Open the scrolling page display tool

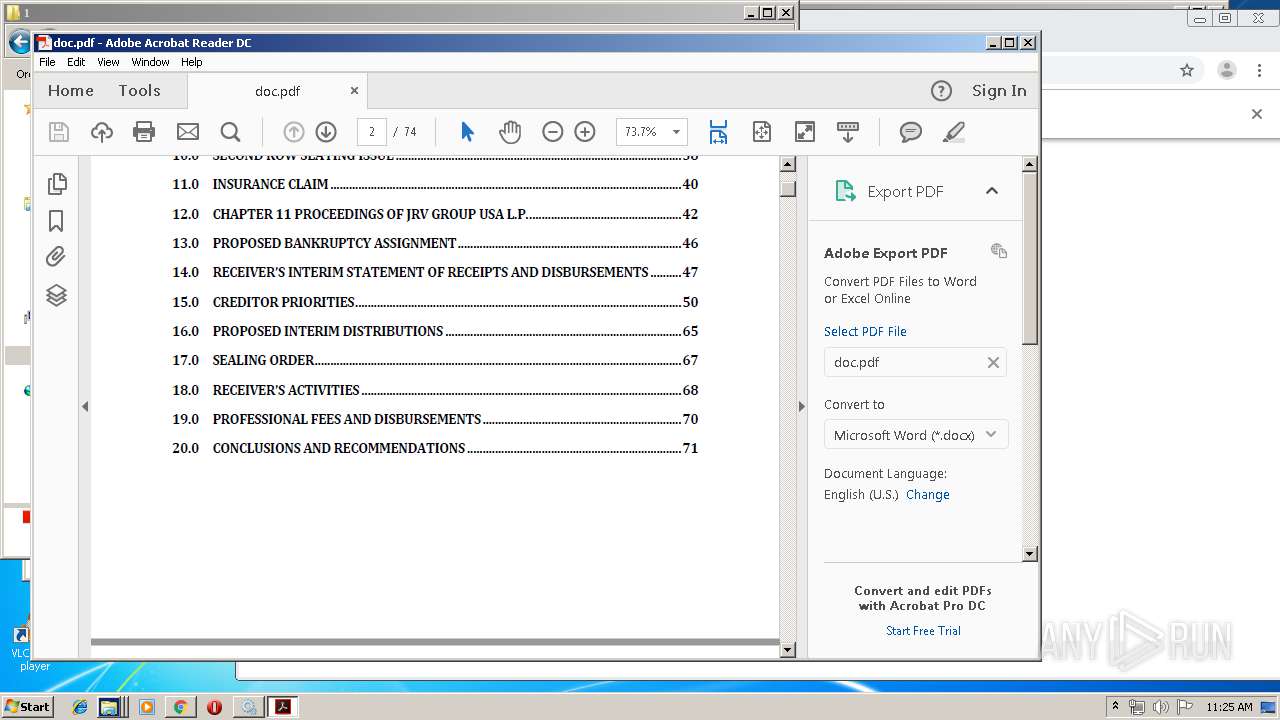[848, 132]
